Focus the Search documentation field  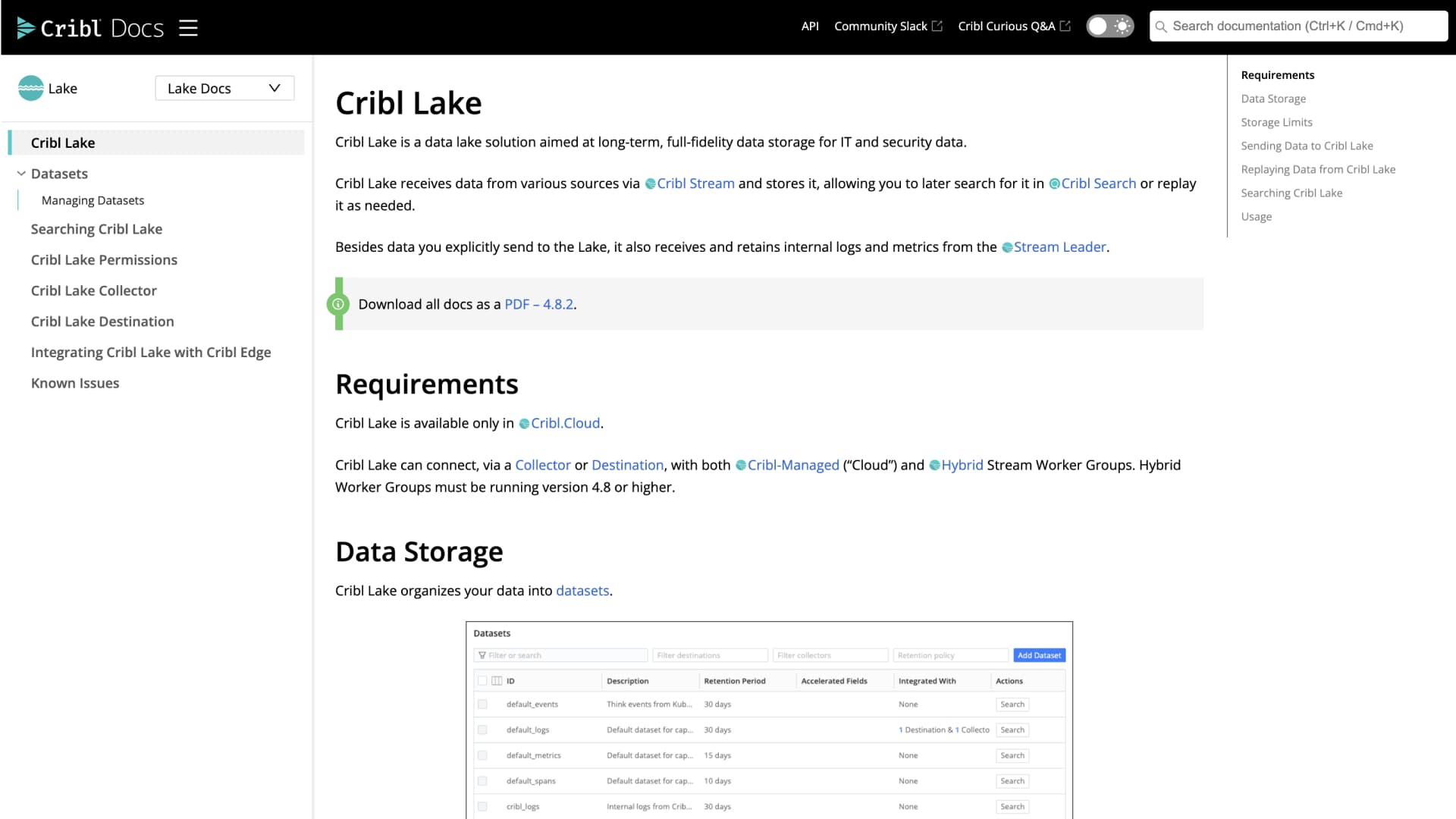point(1298,26)
